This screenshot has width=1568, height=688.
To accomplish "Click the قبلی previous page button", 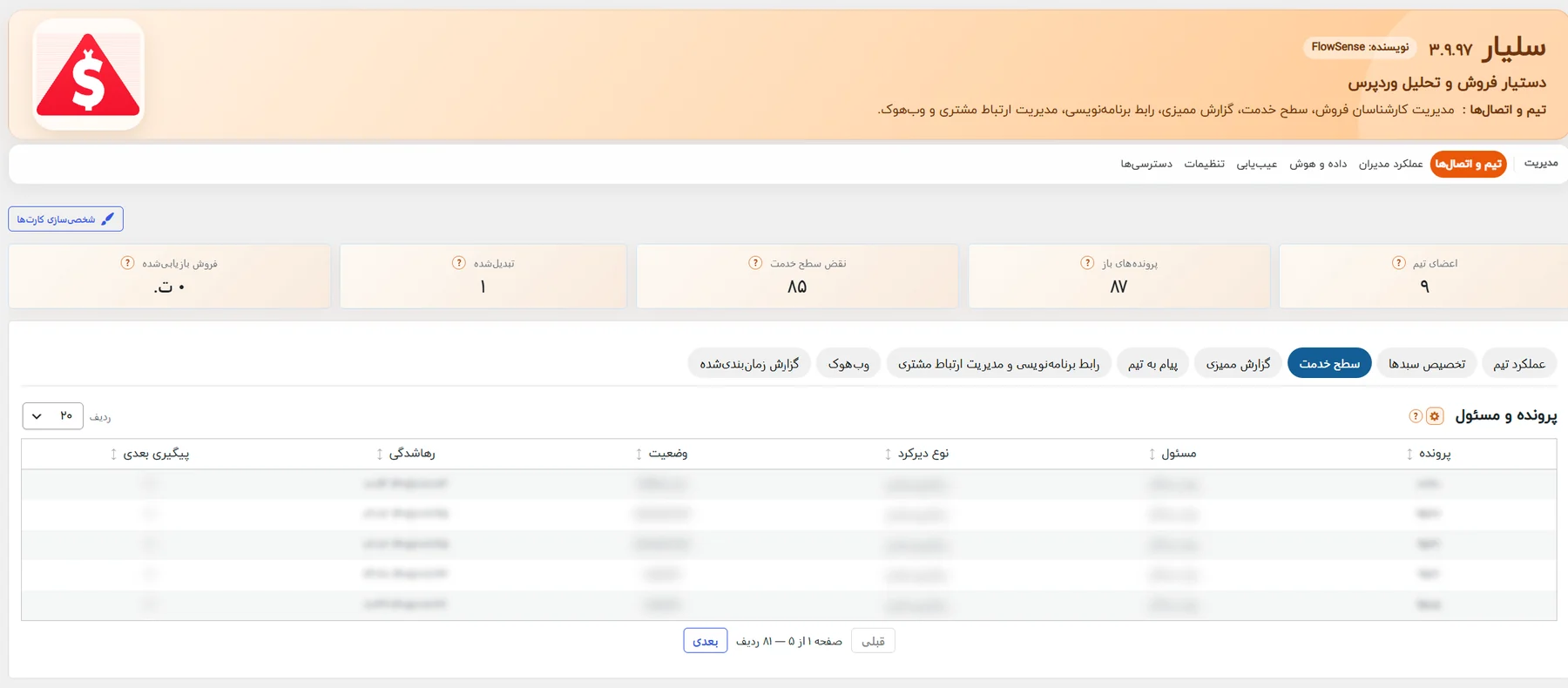I will 873,641.
